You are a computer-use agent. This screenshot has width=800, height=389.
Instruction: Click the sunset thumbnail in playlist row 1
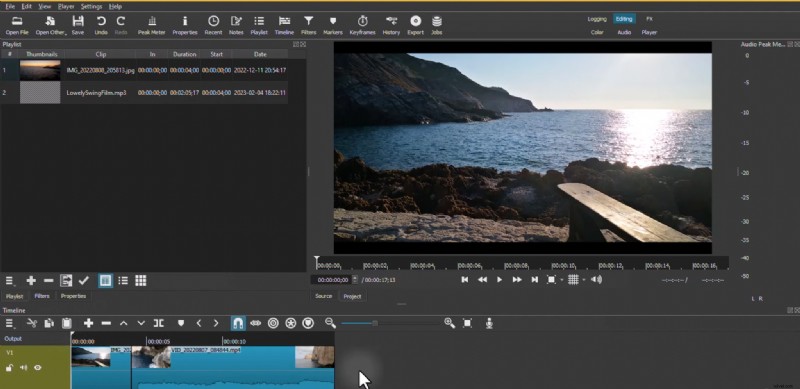(x=40, y=70)
